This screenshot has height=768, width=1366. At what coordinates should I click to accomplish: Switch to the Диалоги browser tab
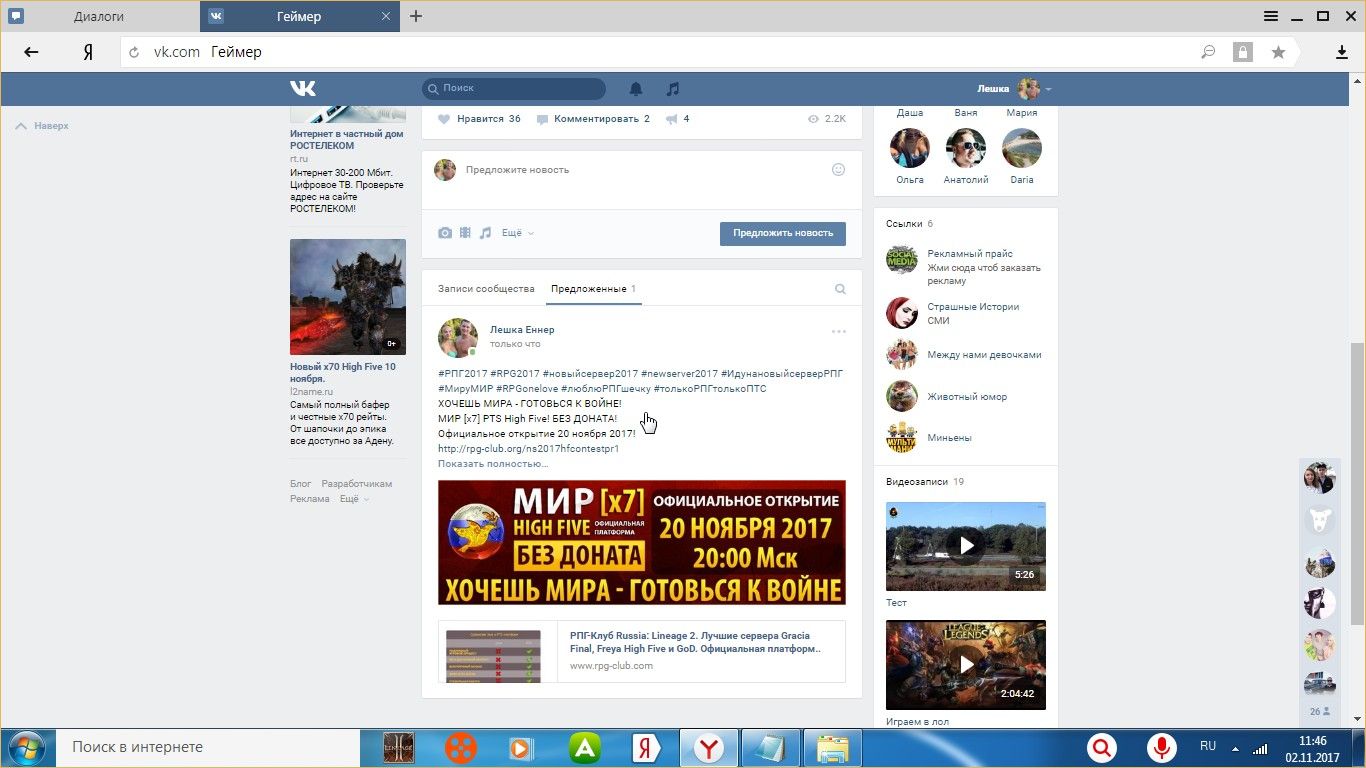[x=100, y=16]
